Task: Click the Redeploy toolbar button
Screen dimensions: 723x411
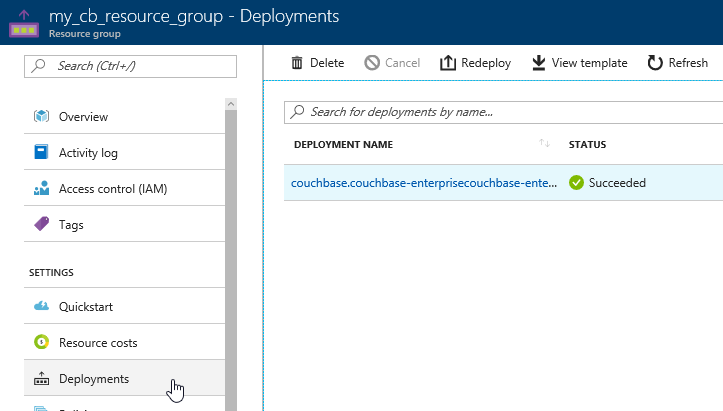Action: [x=475, y=63]
